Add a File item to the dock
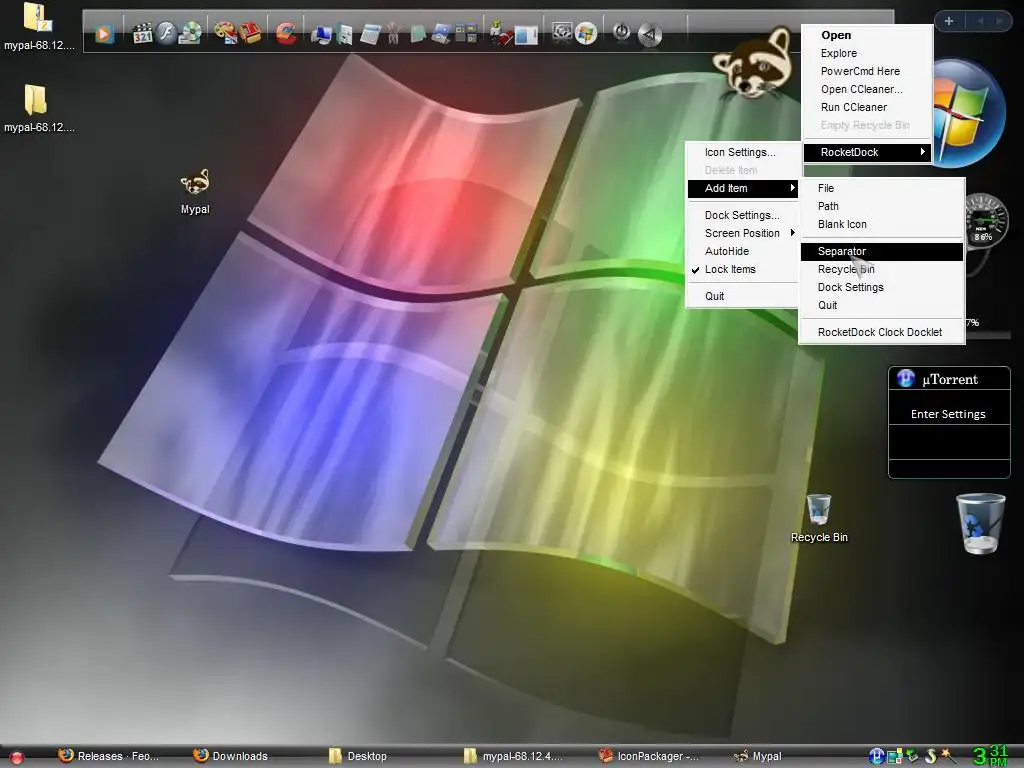 [x=882, y=188]
